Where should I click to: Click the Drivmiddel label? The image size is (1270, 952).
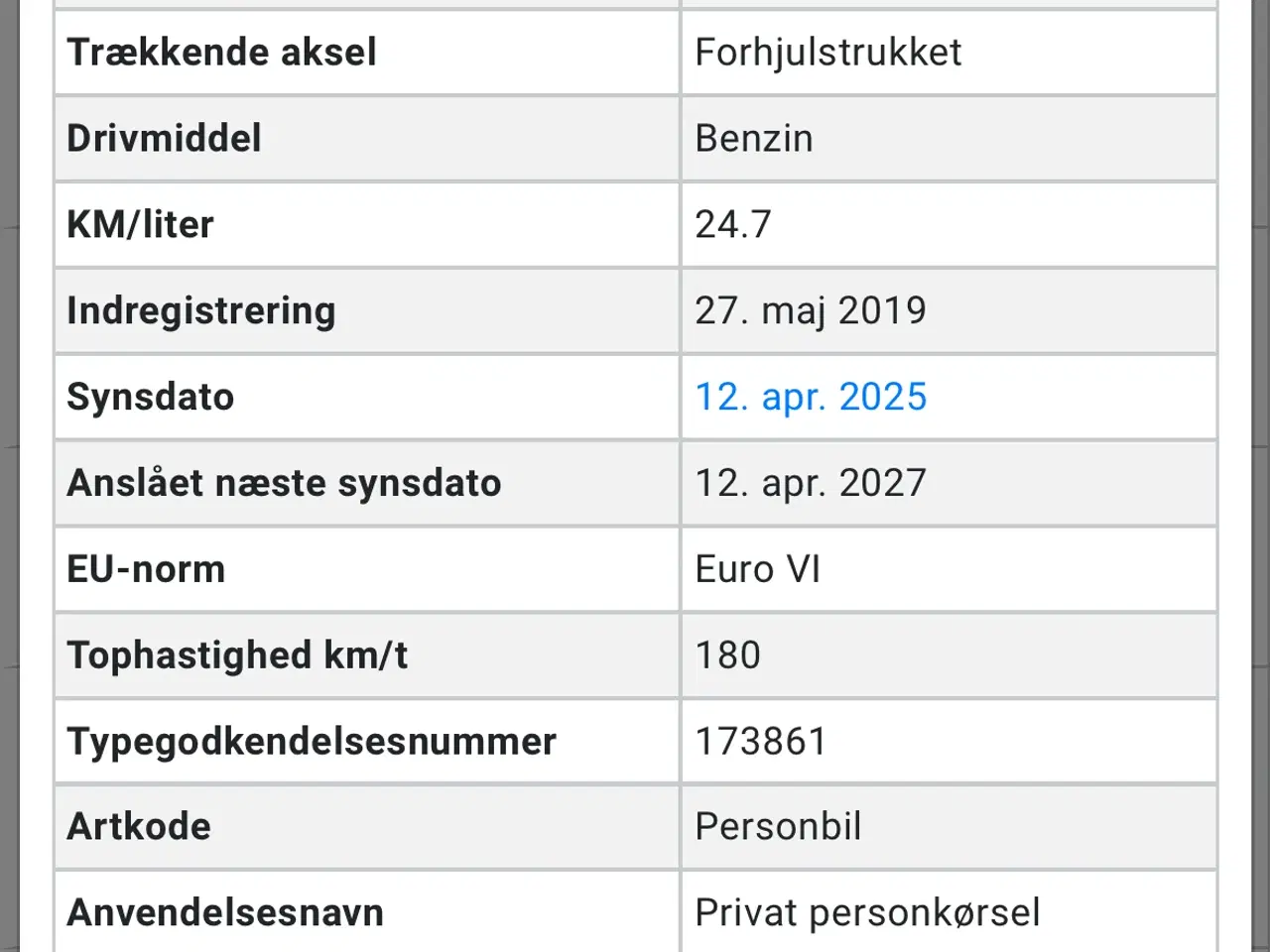click(164, 139)
